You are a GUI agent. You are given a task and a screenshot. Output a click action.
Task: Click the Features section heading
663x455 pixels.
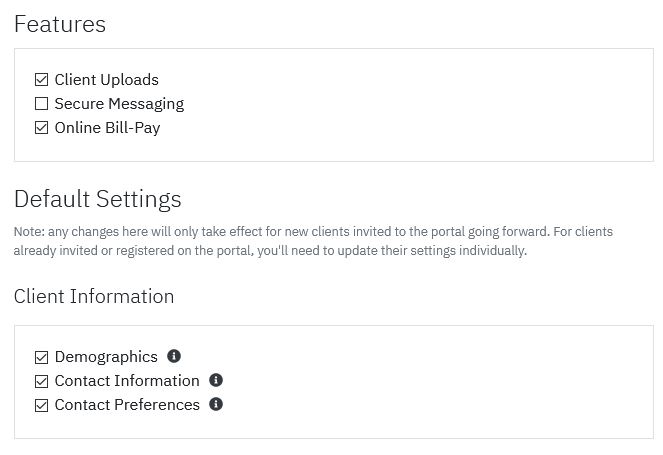tap(60, 24)
